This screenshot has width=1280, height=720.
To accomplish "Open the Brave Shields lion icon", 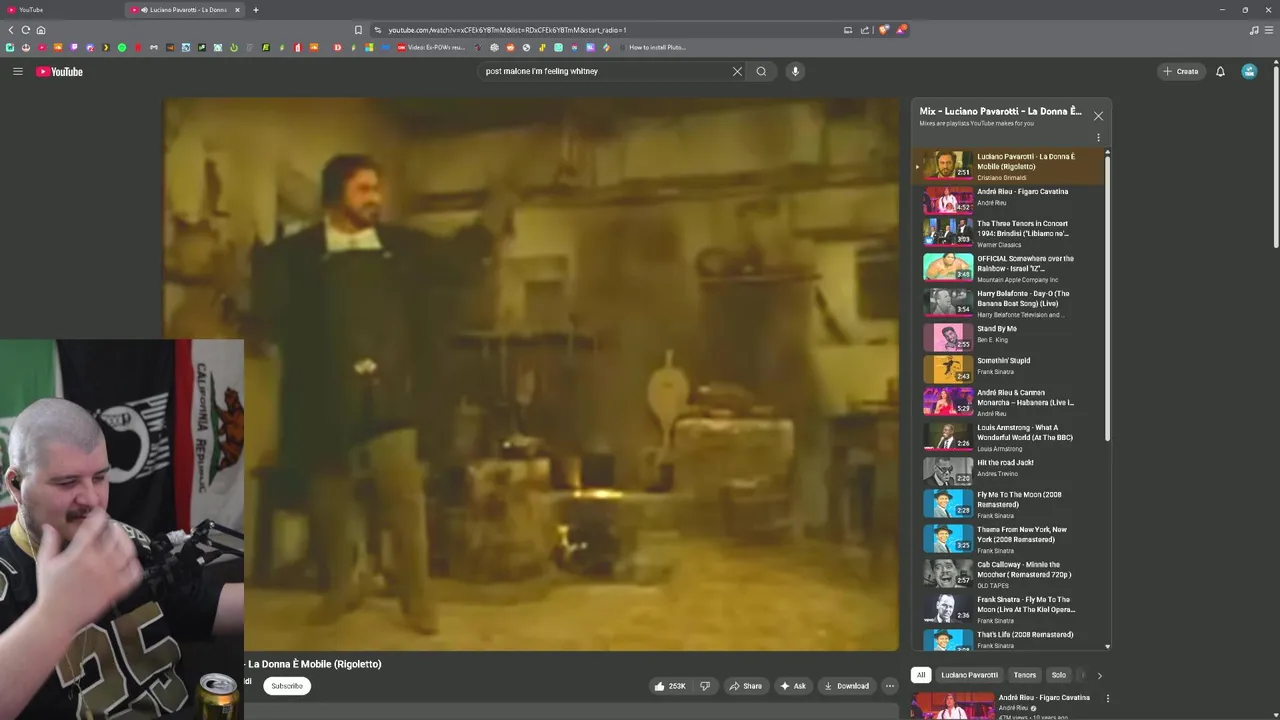I will click(x=883, y=30).
